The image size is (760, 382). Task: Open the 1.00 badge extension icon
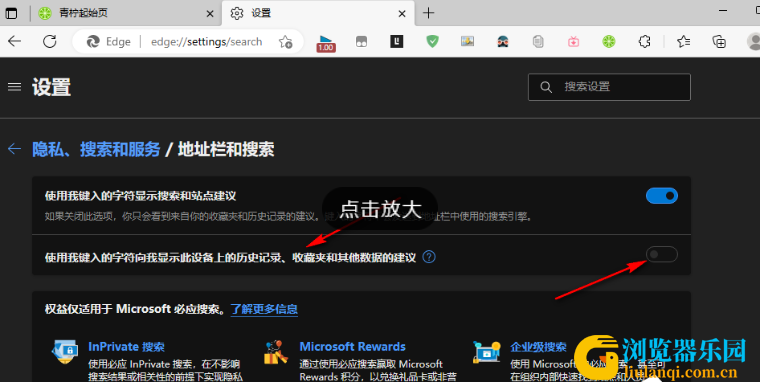point(326,43)
